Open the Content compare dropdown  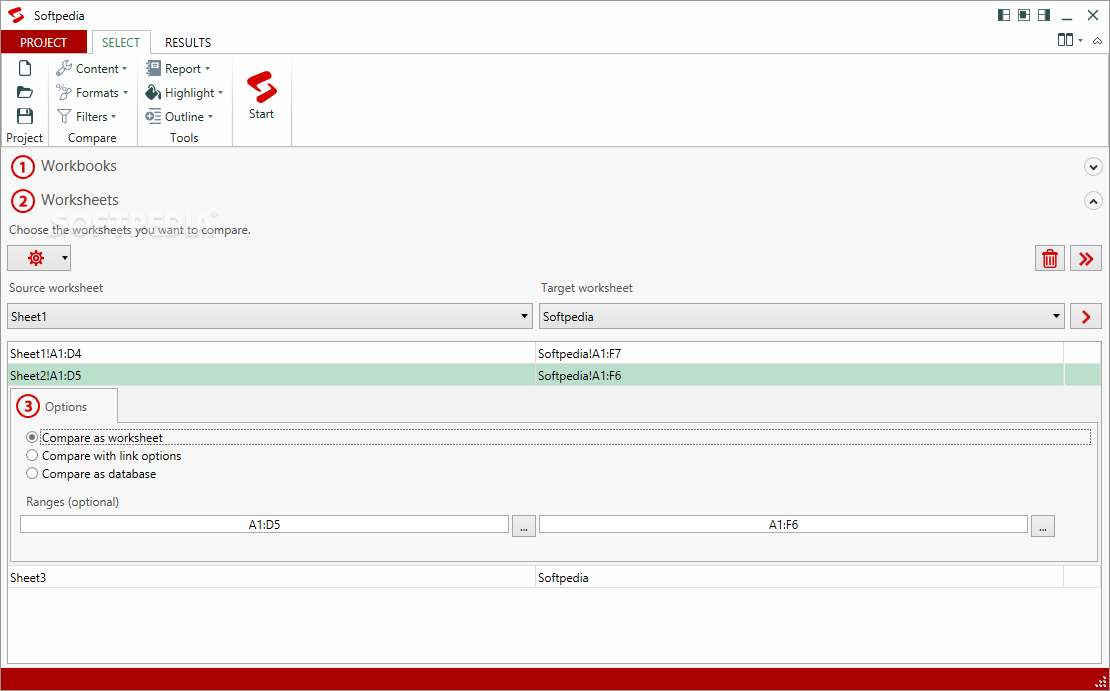tap(92, 69)
